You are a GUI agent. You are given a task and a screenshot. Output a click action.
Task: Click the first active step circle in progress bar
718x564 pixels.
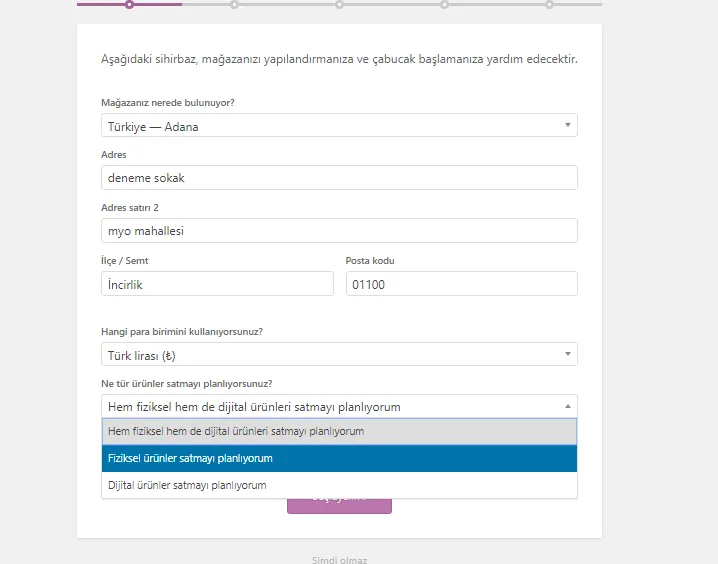(x=130, y=5)
